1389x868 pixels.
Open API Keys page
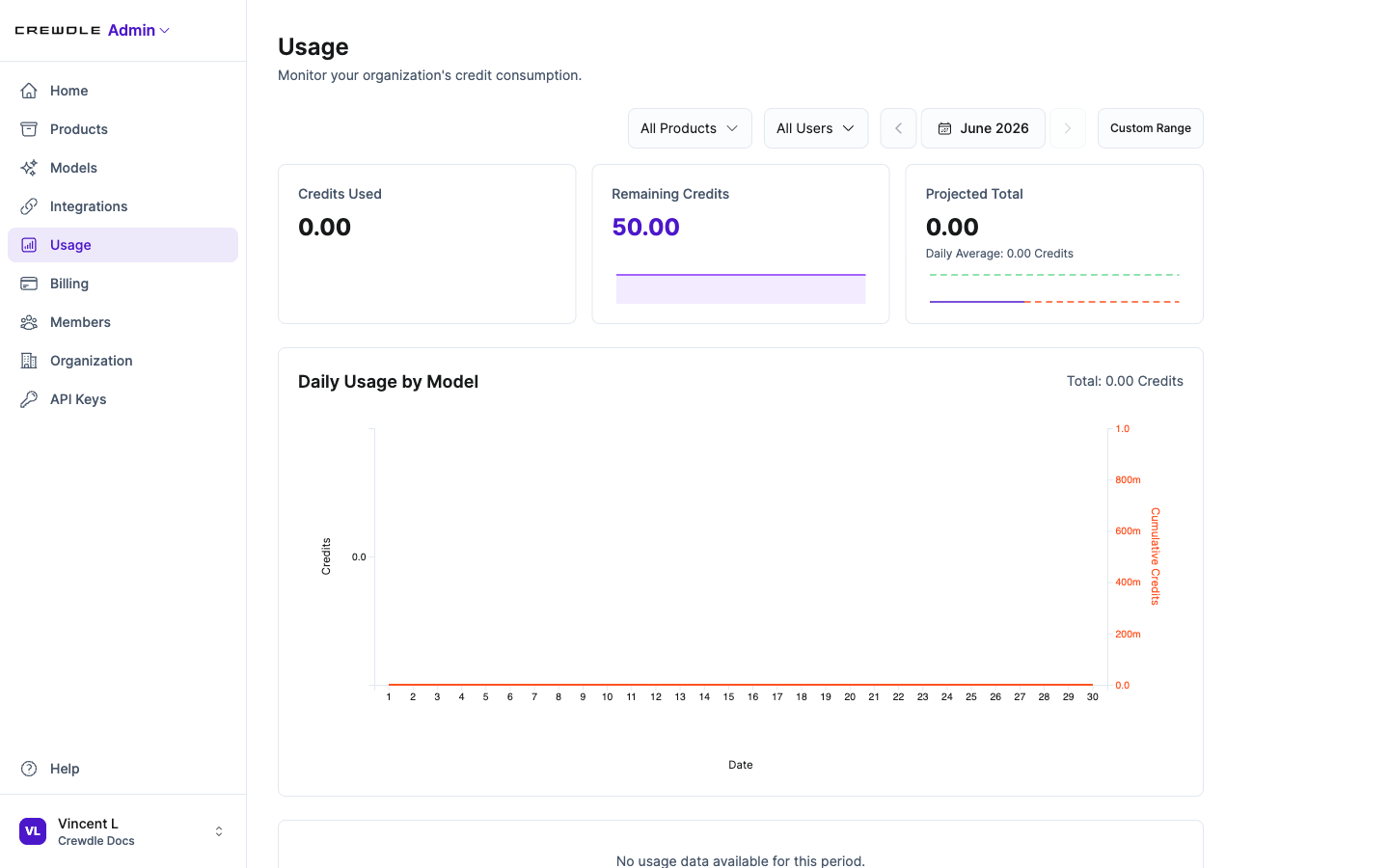123,399
